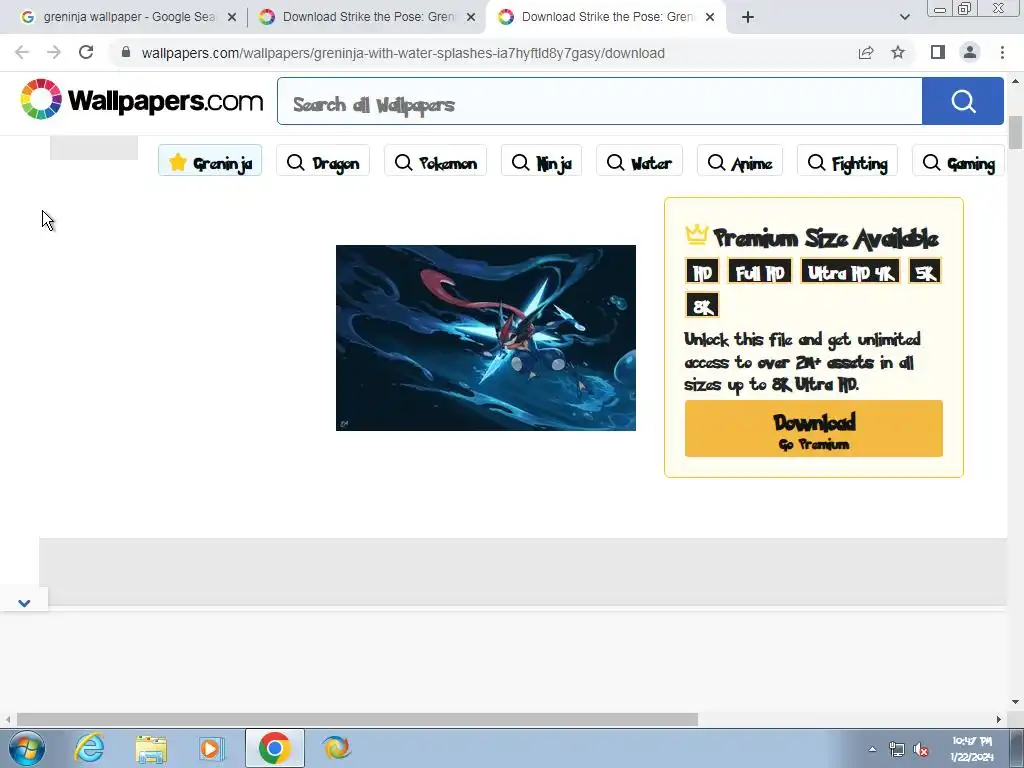The width and height of the screenshot is (1024, 768).
Task: Search the Ninja tag
Action: (x=541, y=161)
